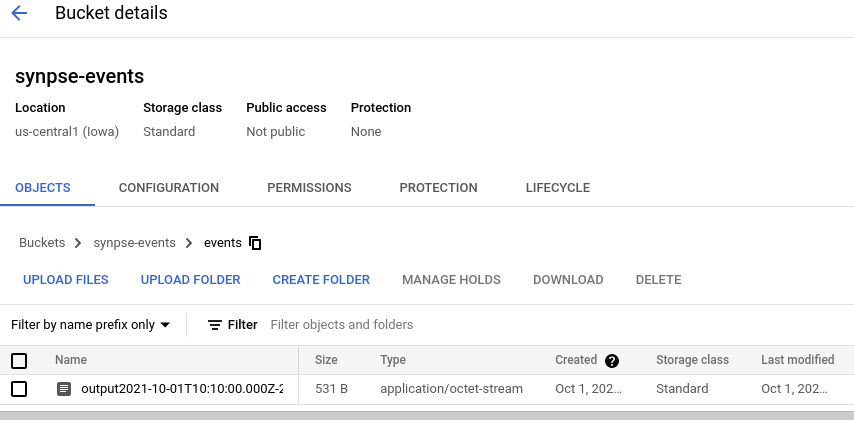Viewport: 854px width, 435px height.
Task: Navigate to Buckets breadcrumb link
Action: (x=42, y=243)
